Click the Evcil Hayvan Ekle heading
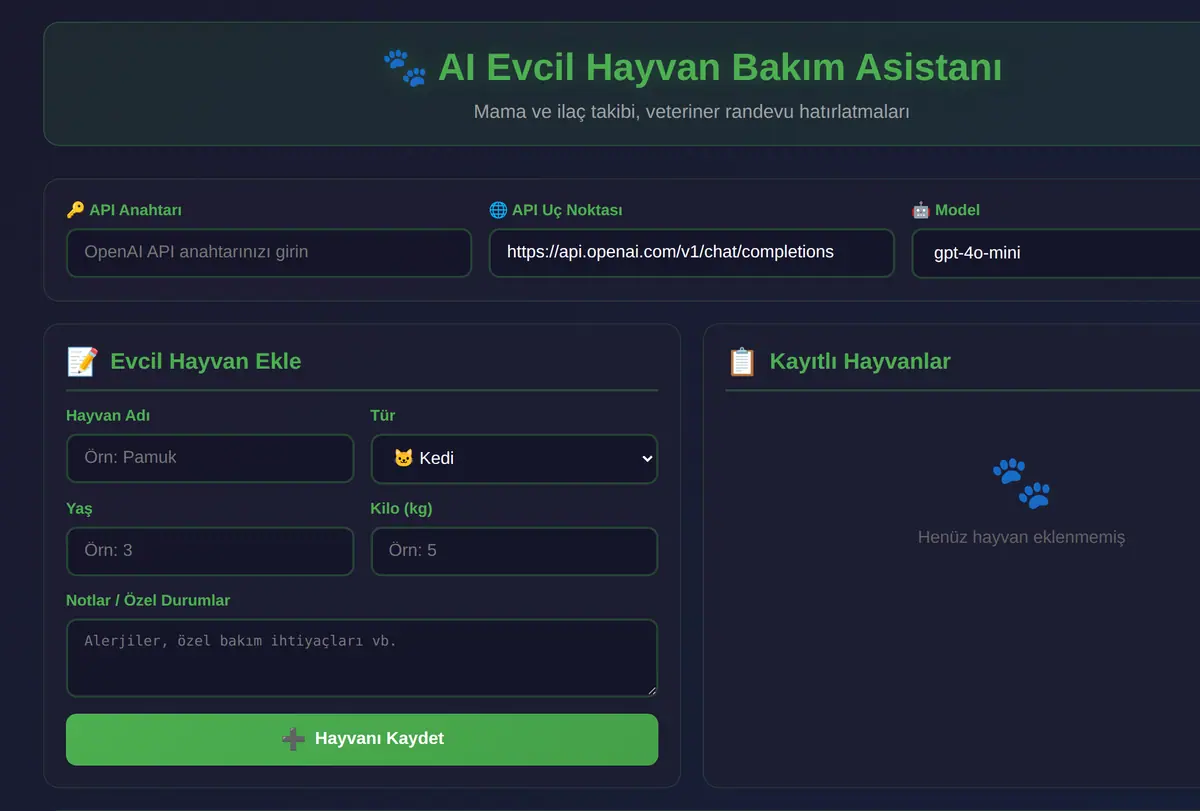Viewport: 1200px width, 811px height. tap(206, 361)
